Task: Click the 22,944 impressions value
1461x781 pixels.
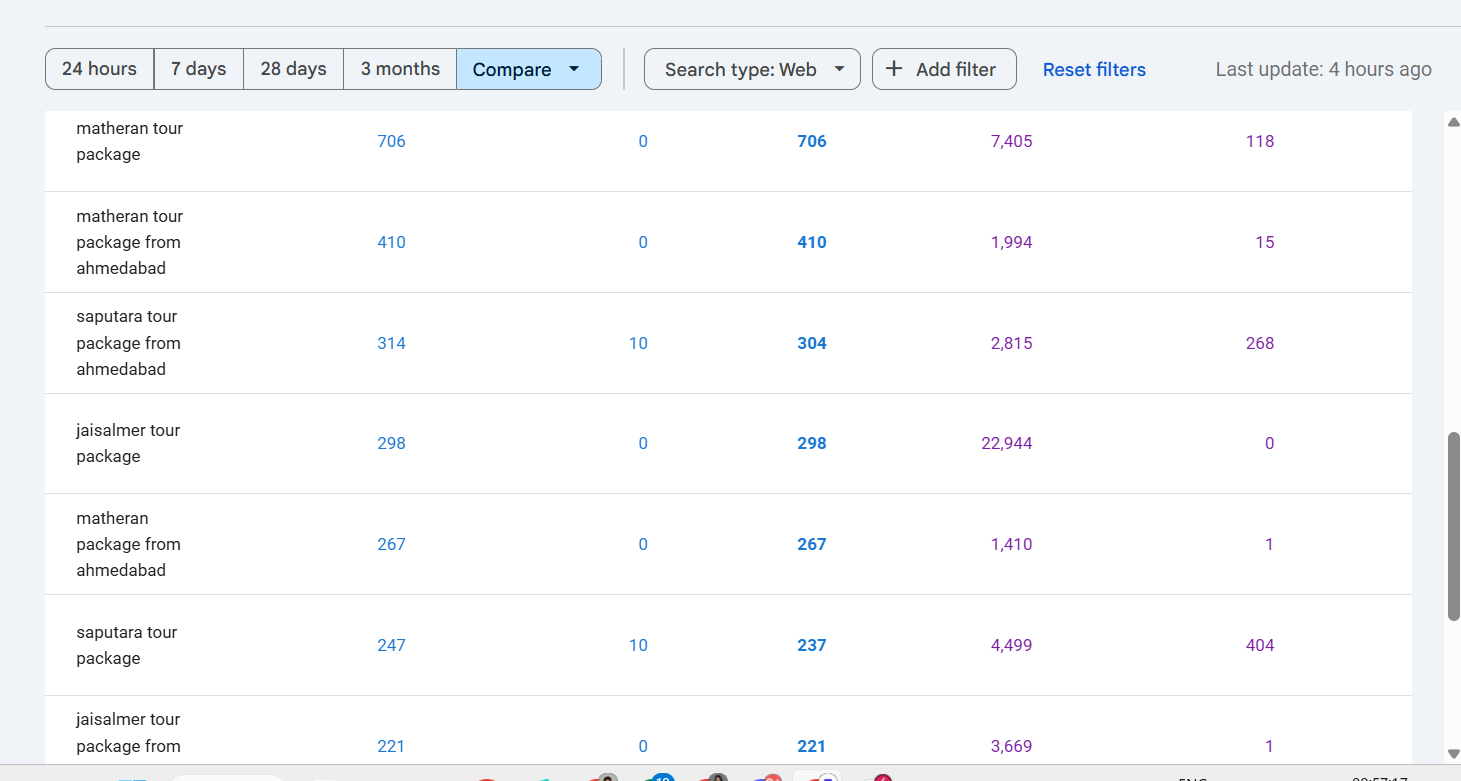Action: [1006, 443]
